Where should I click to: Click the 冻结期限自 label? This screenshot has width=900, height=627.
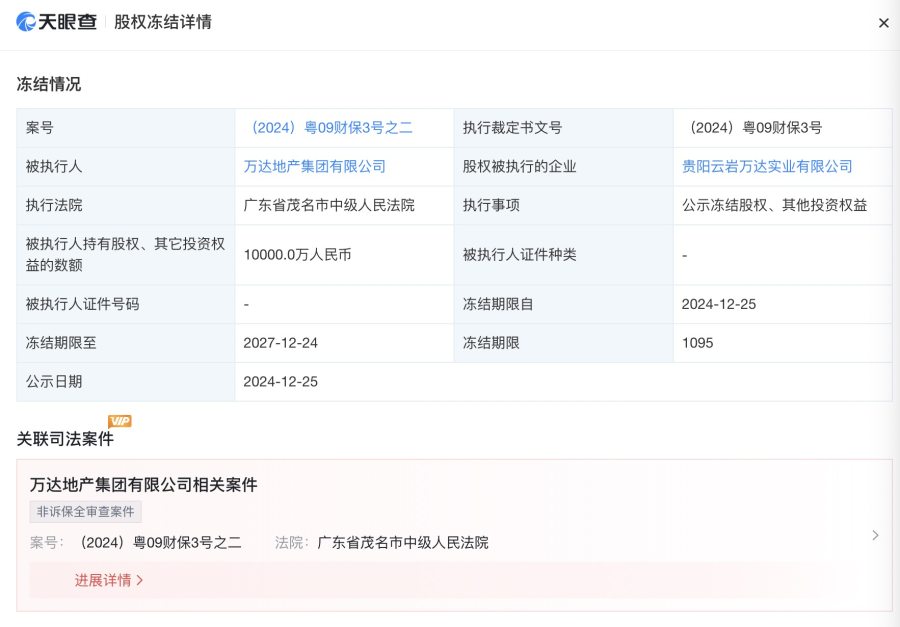pyautogui.click(x=498, y=304)
